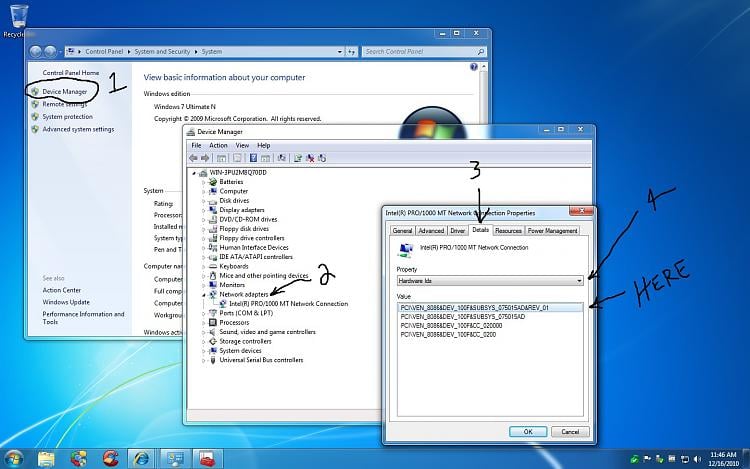Click System and Security breadcrumb segment
The width and height of the screenshot is (750, 469).
coord(162,52)
